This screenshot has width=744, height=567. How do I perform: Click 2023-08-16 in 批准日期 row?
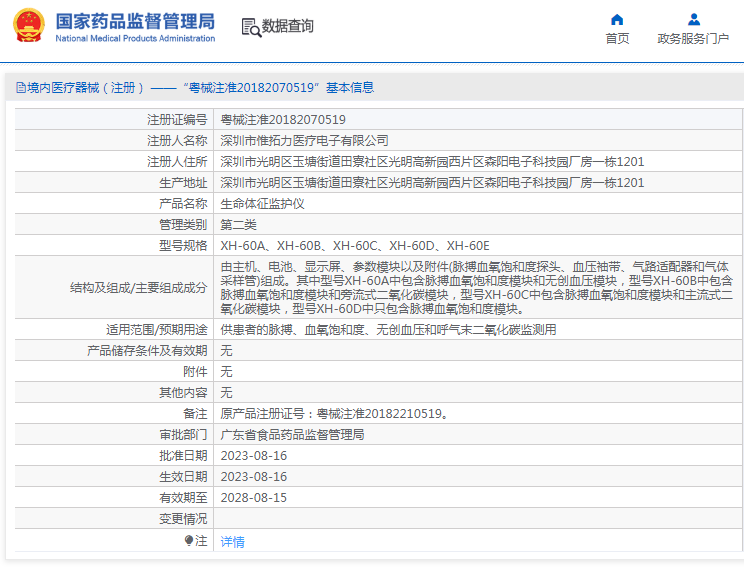253,455
